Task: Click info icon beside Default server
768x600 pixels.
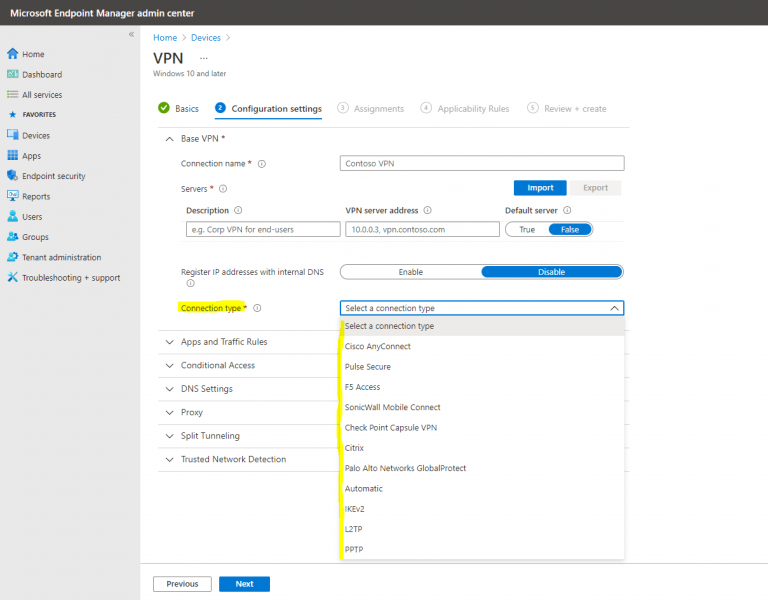Action: (567, 210)
